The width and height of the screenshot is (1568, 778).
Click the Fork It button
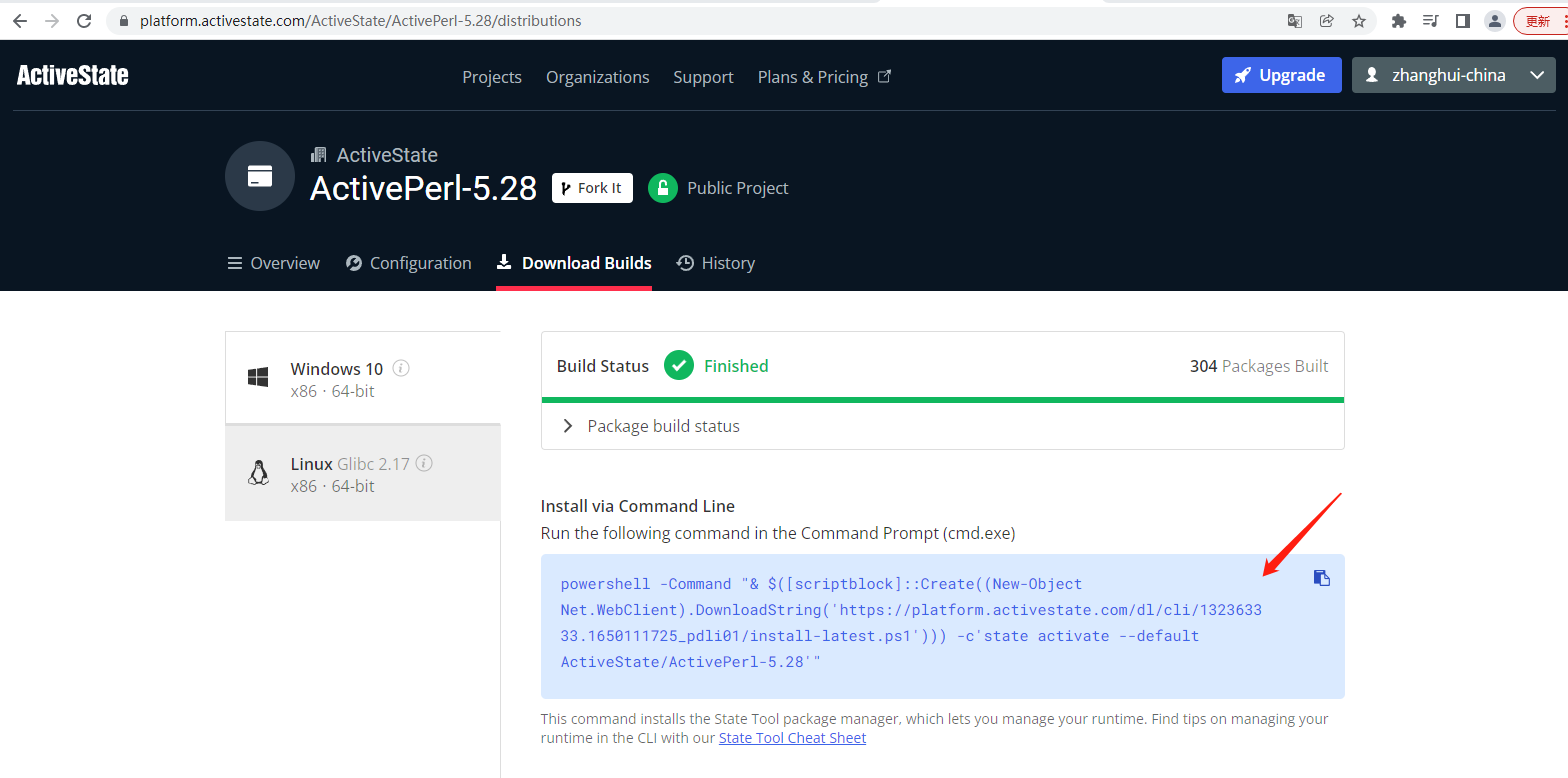592,188
